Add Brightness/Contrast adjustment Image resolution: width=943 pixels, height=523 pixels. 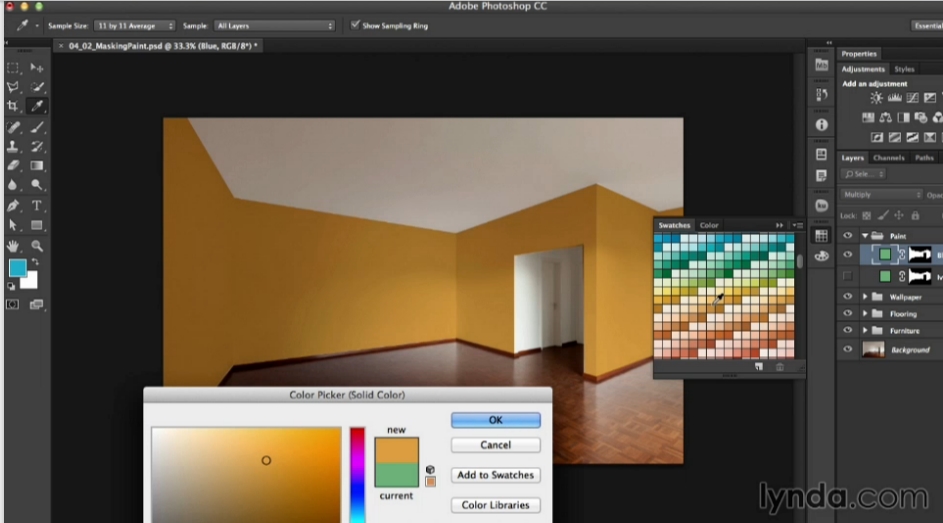876,98
